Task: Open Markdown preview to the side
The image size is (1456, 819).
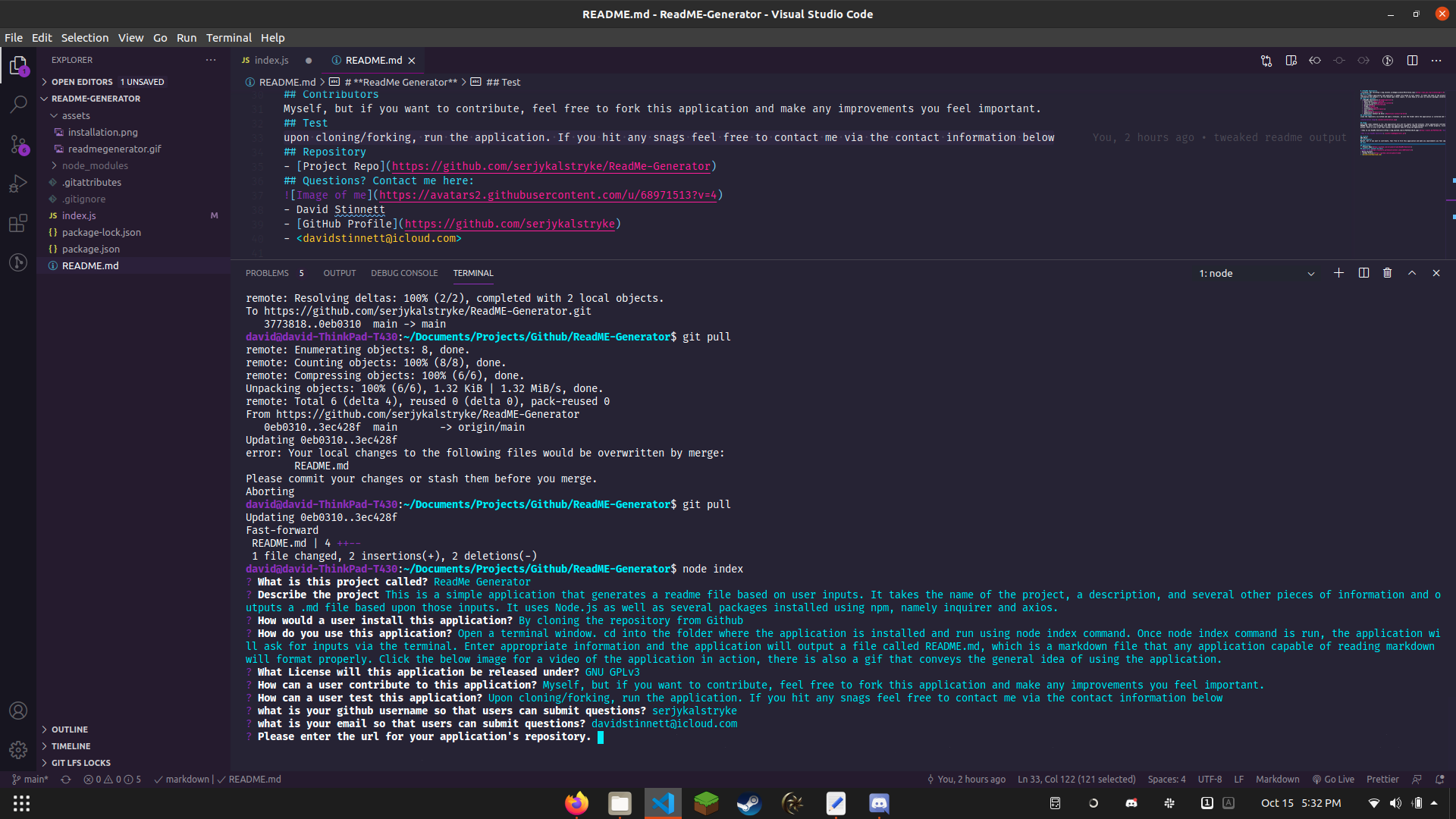Action: click(x=1291, y=61)
